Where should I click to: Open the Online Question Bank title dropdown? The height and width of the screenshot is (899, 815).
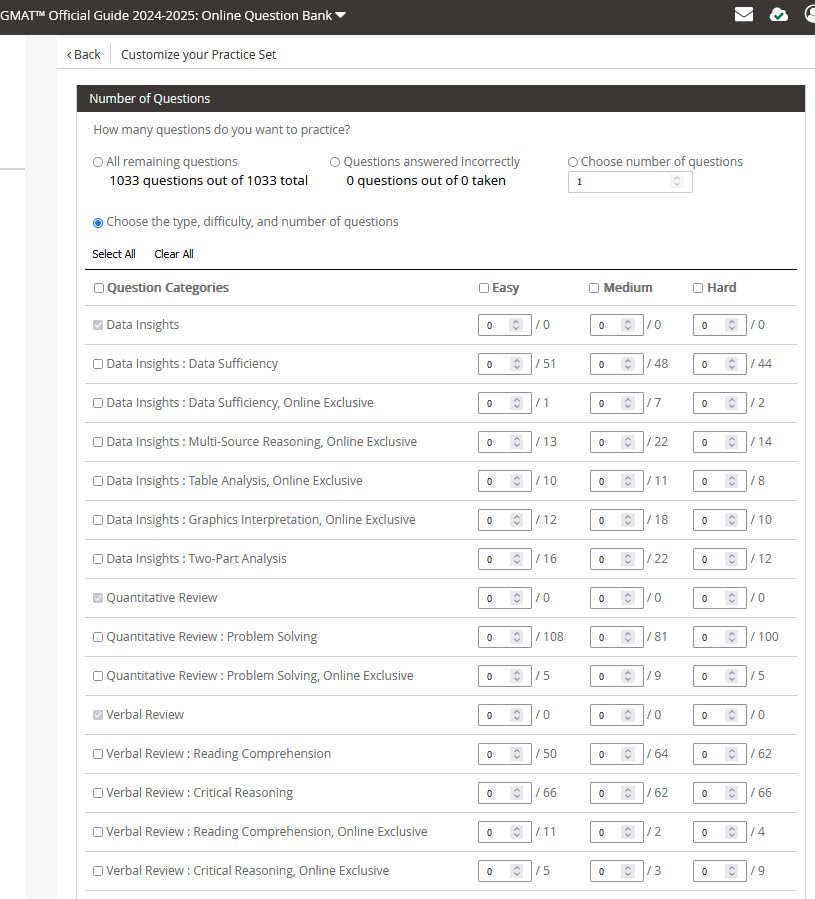[x=341, y=15]
